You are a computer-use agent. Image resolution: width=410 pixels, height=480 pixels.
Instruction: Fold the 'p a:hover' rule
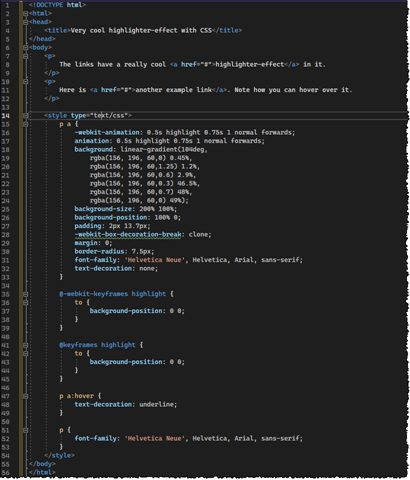point(25,396)
